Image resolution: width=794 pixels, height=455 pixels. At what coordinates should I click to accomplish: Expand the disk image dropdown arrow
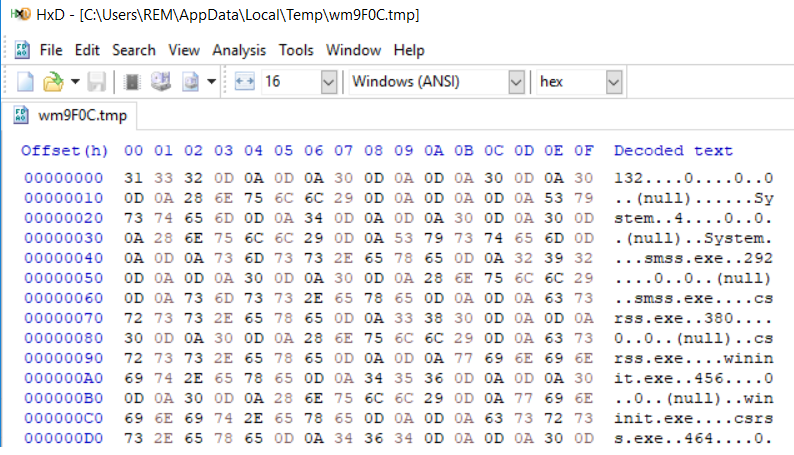[212, 81]
